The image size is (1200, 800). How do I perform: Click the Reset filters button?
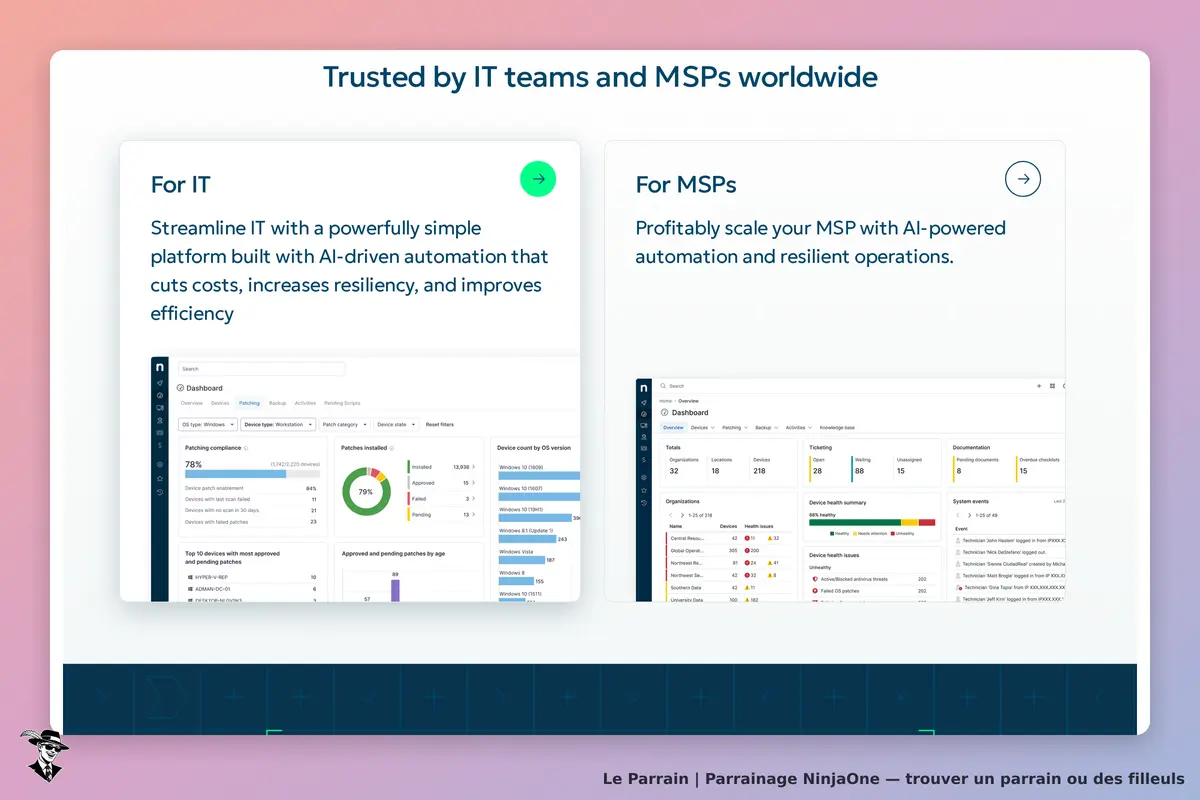pos(439,424)
